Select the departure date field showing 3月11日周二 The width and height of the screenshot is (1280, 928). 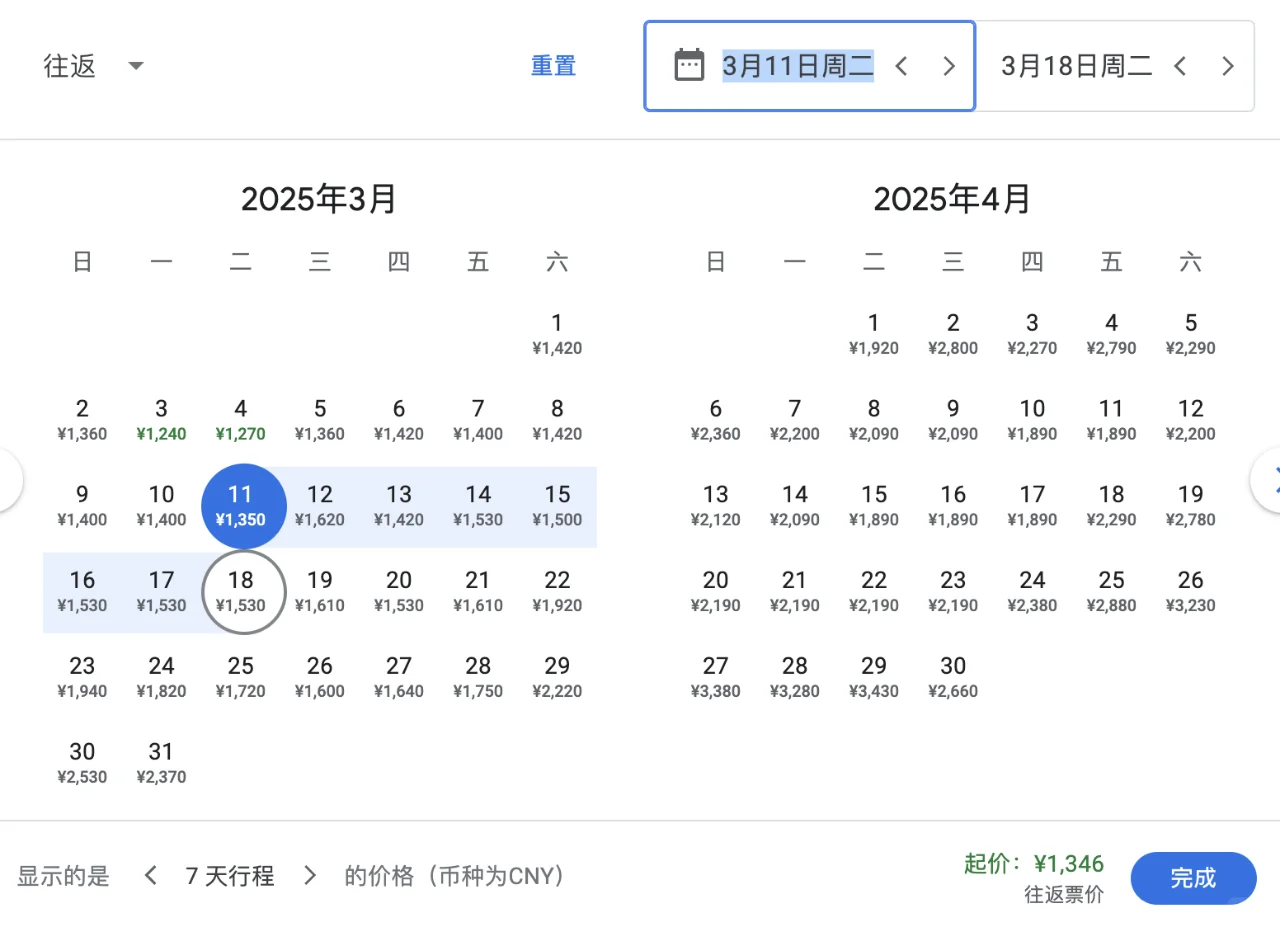point(797,65)
